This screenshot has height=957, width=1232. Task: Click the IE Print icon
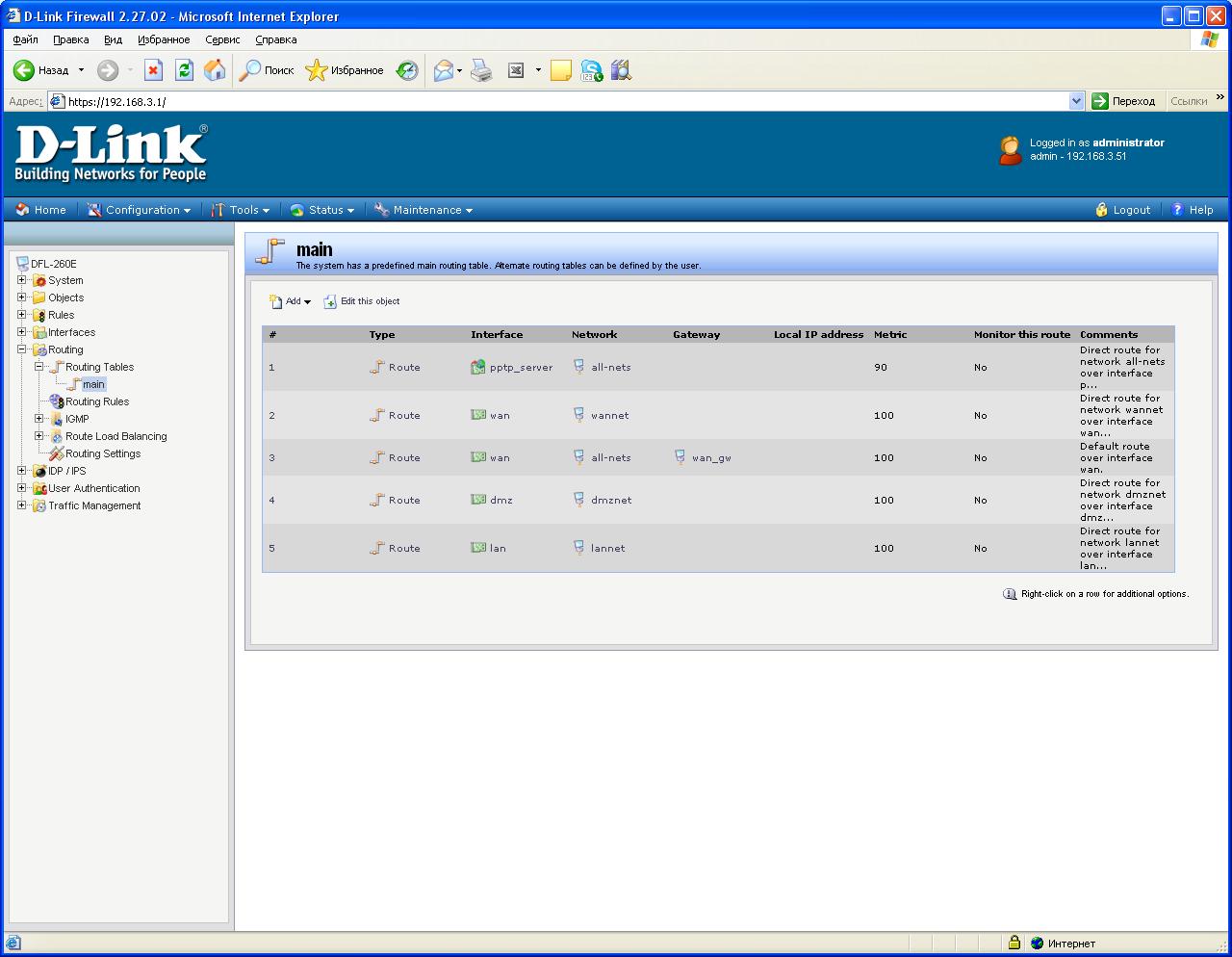(481, 70)
